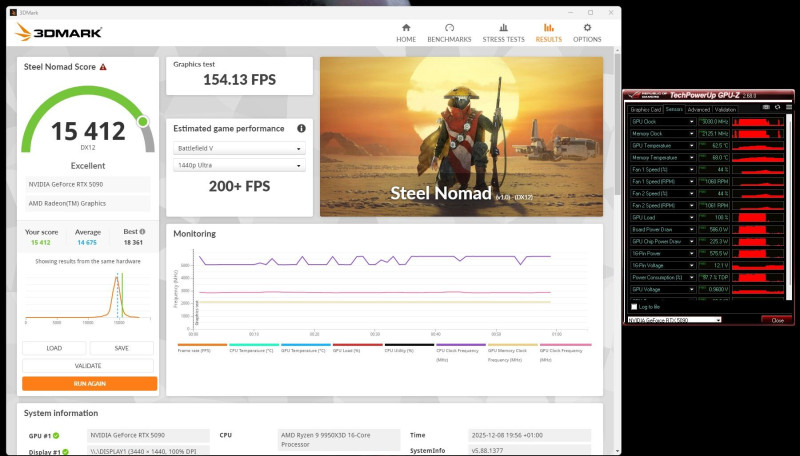The width and height of the screenshot is (800, 456).
Task: Click GPU-Z refresh icon
Action: tap(778, 108)
